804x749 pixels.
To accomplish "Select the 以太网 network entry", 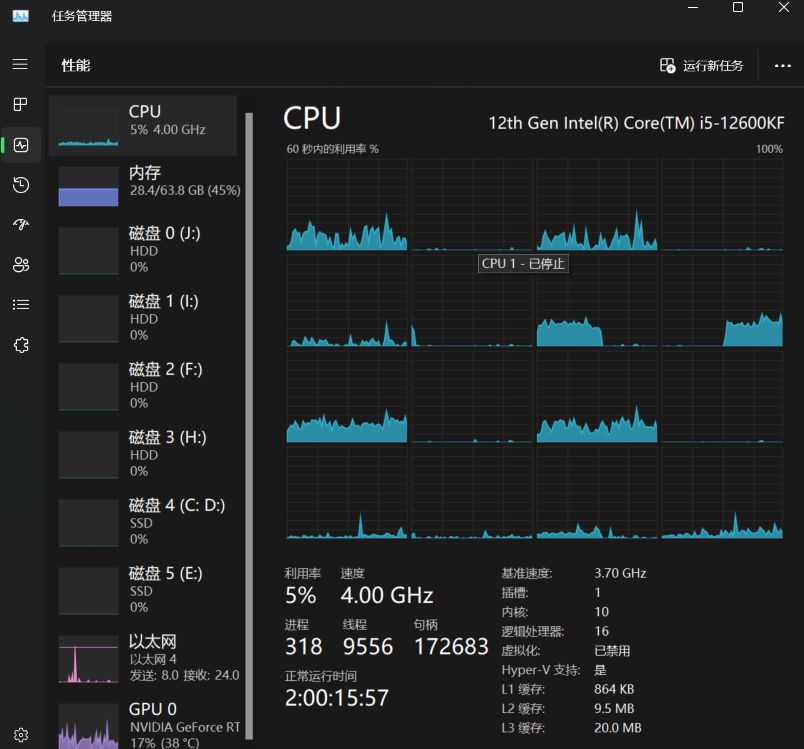I will pos(144,658).
